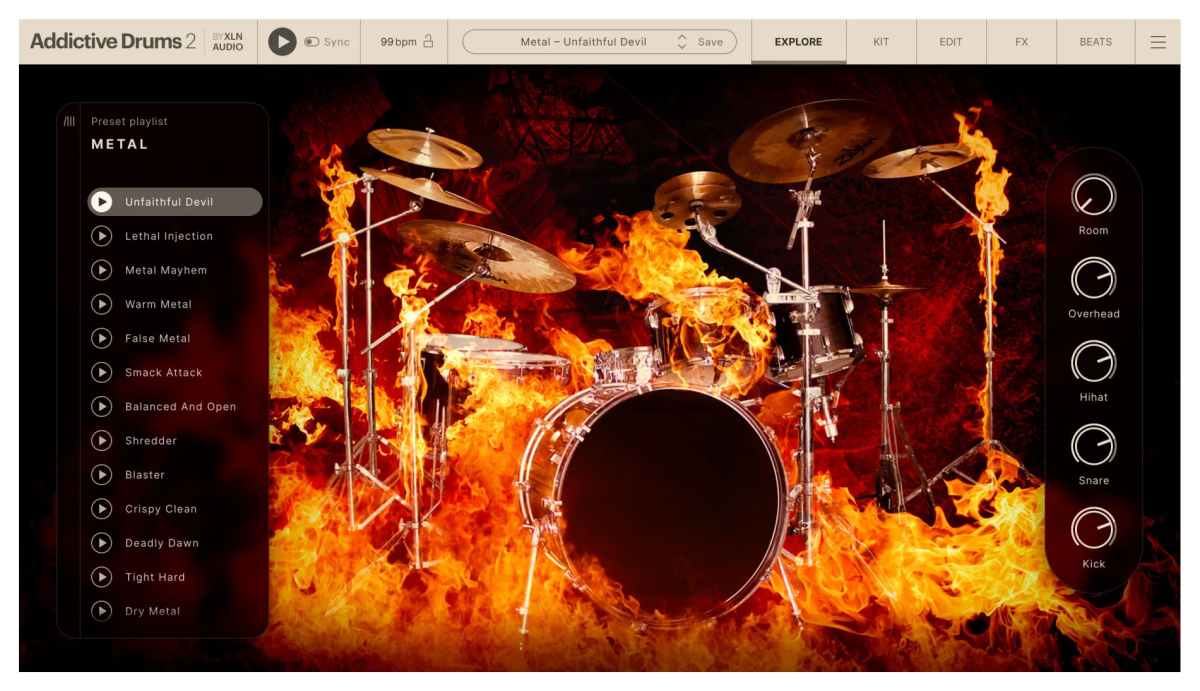
Task: Start playback with the top play button
Action: click(283, 42)
